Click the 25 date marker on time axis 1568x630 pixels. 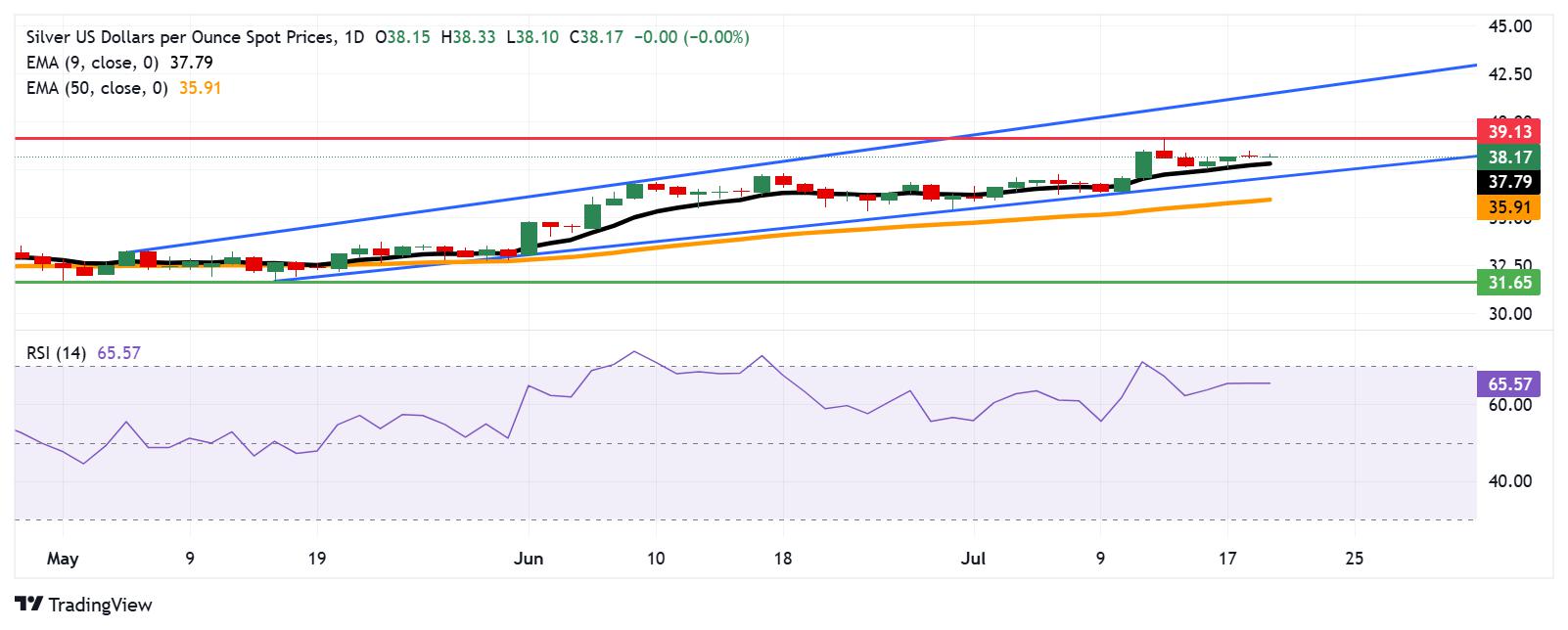pyautogui.click(x=1355, y=560)
